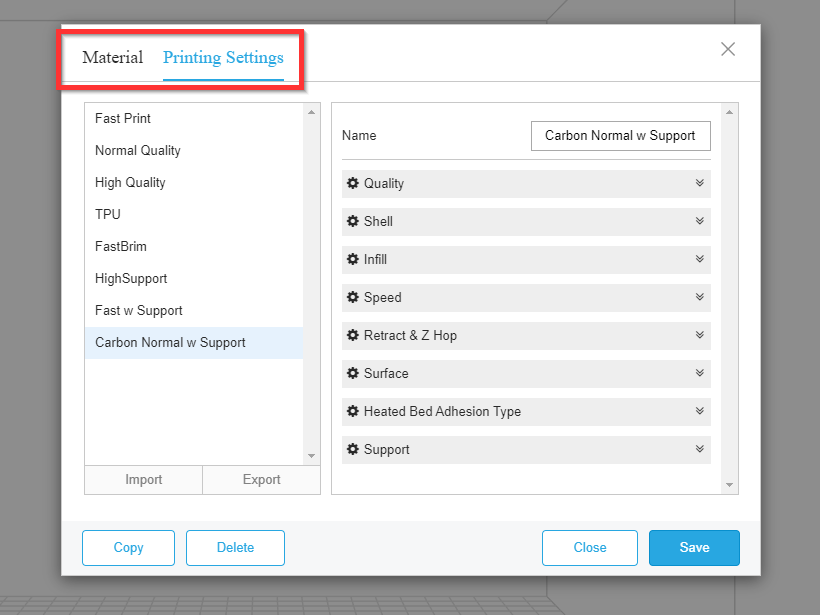The image size is (820, 615).
Task: Edit the Carbon Normal w Support name field
Action: coord(620,135)
